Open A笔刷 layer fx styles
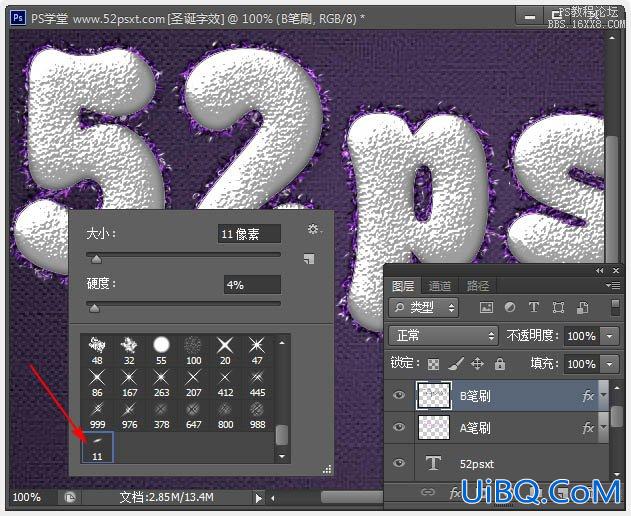Viewport: 631px width, 516px height. [588, 427]
